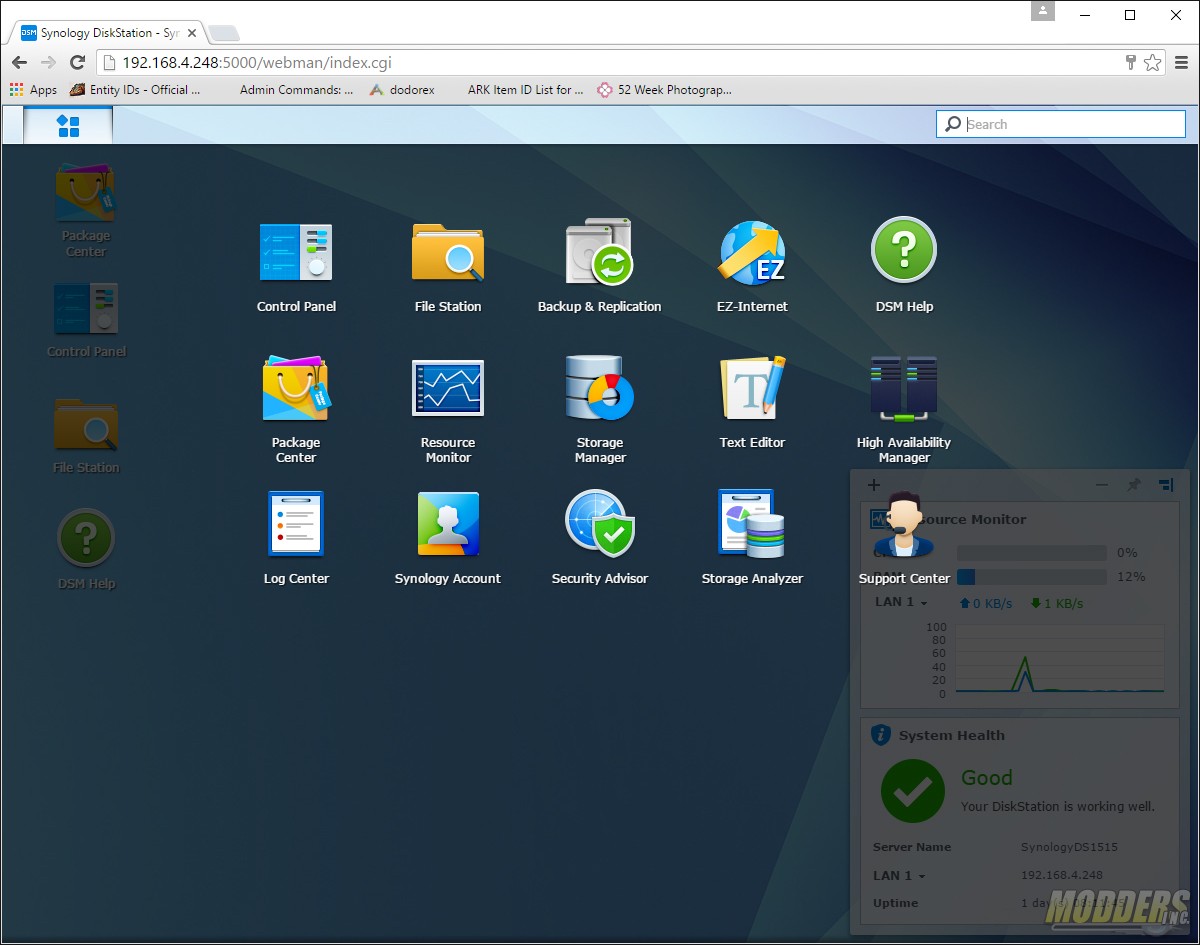Screen dimensions: 1200x945
Task: Click the Chrome user profile icon
Action: 1043,12
